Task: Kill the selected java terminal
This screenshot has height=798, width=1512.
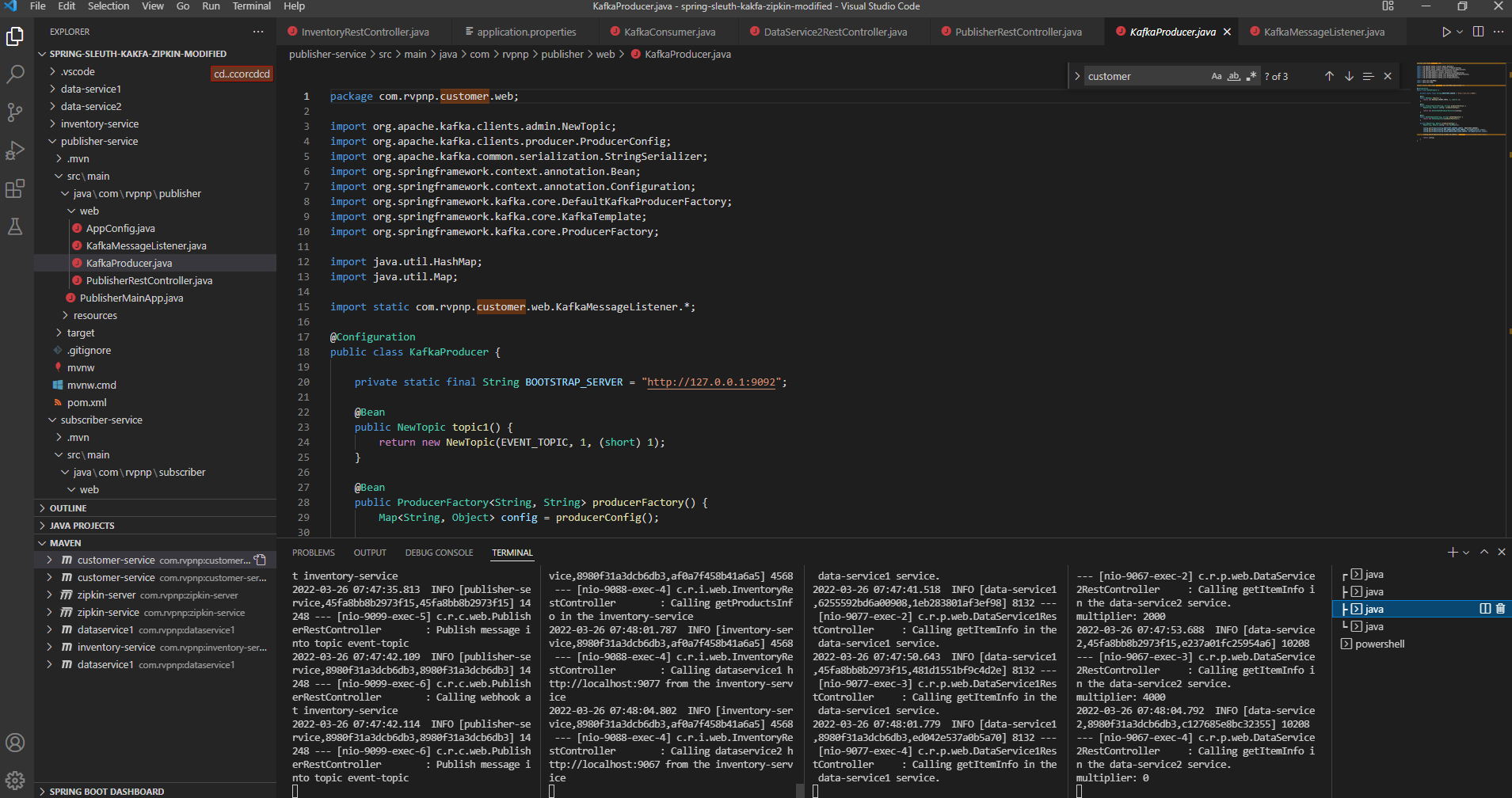Action: (x=1500, y=609)
